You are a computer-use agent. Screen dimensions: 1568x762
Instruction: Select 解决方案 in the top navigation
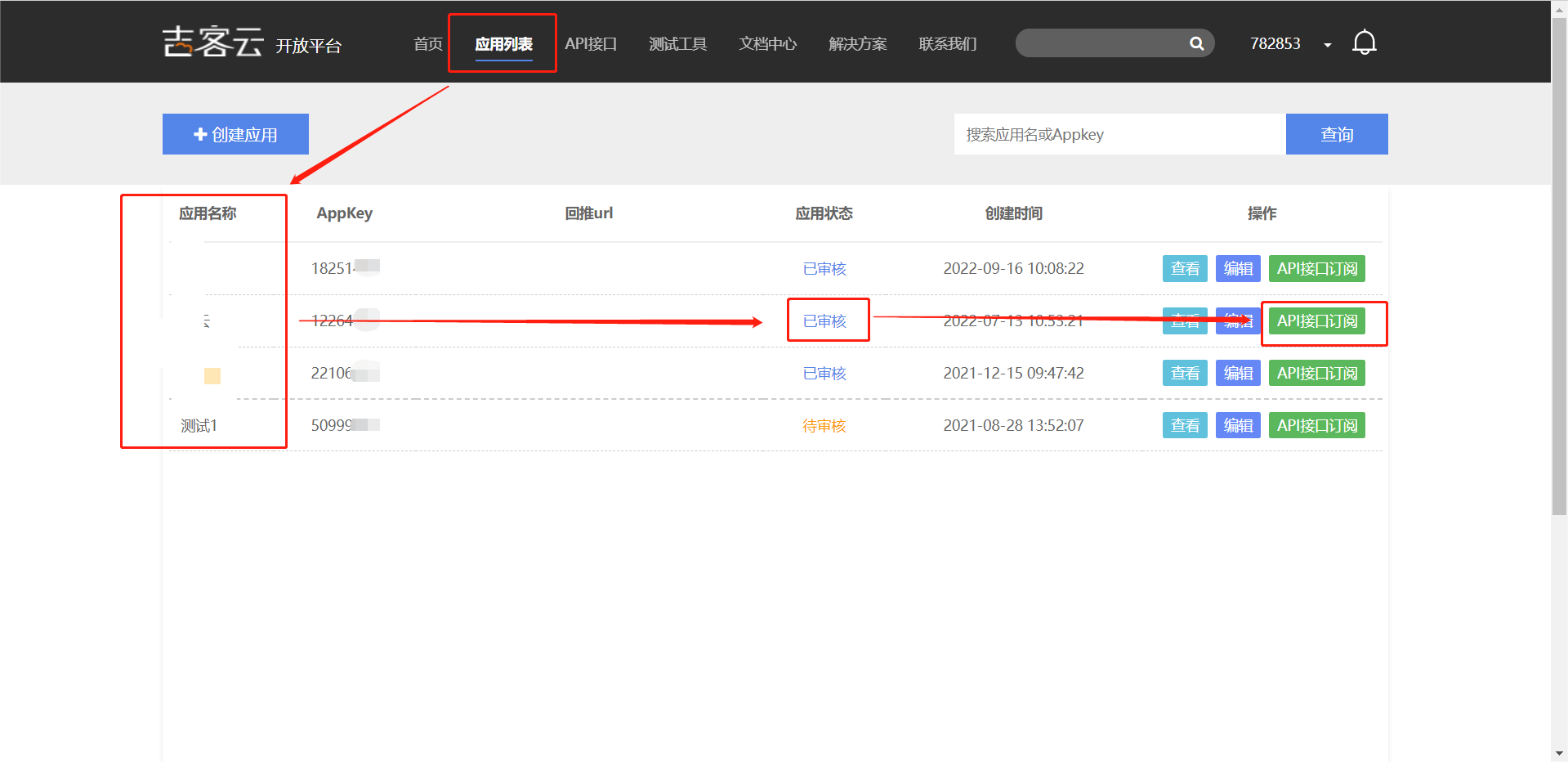[x=857, y=44]
